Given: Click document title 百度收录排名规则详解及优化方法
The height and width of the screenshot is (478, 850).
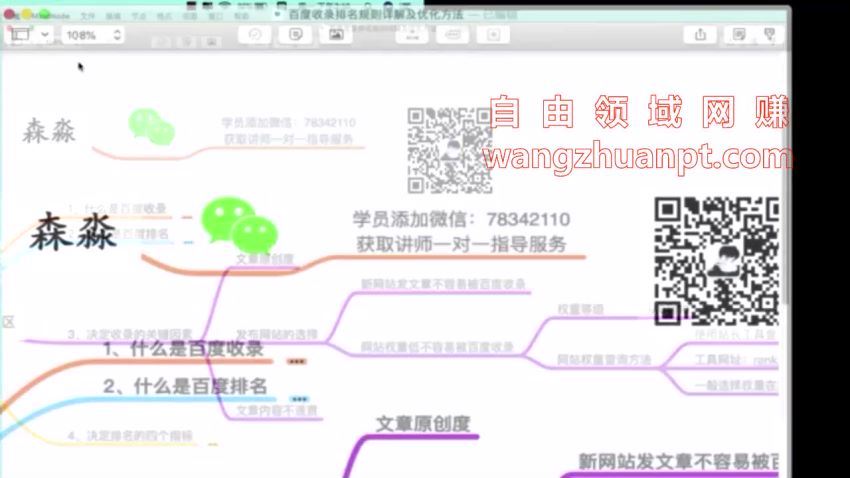Looking at the screenshot, I should point(376,14).
